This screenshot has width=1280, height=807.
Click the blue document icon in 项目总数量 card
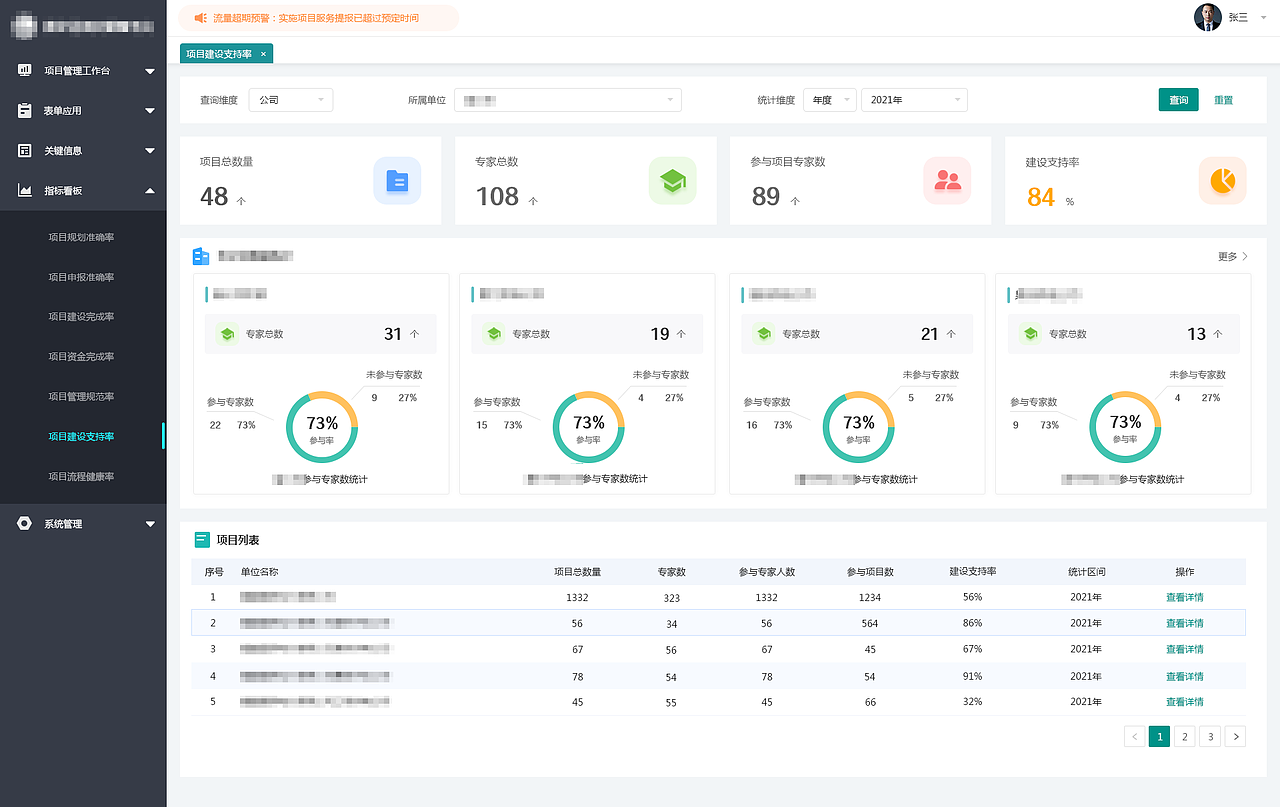tap(397, 181)
